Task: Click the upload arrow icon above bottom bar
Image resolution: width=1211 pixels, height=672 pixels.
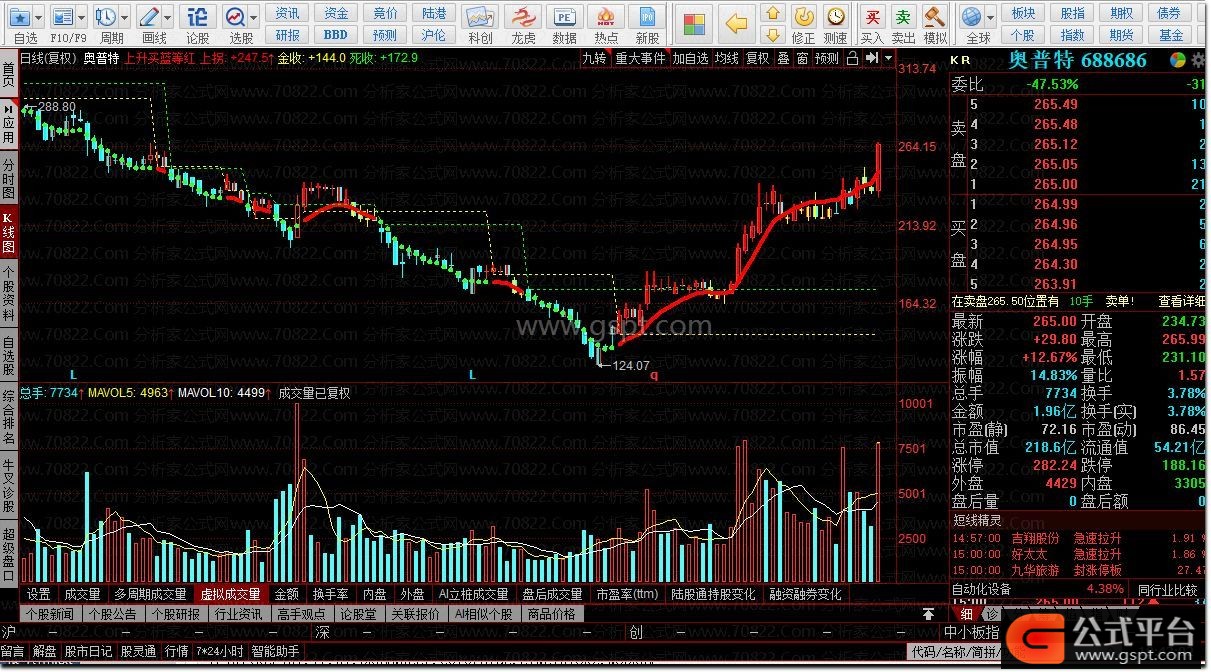Action: pos(929,614)
